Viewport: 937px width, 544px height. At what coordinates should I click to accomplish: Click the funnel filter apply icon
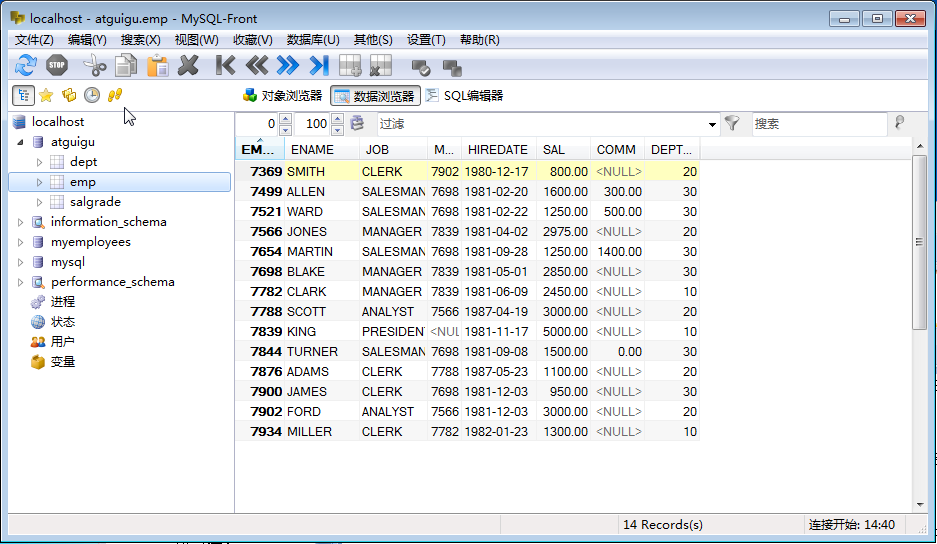click(732, 123)
